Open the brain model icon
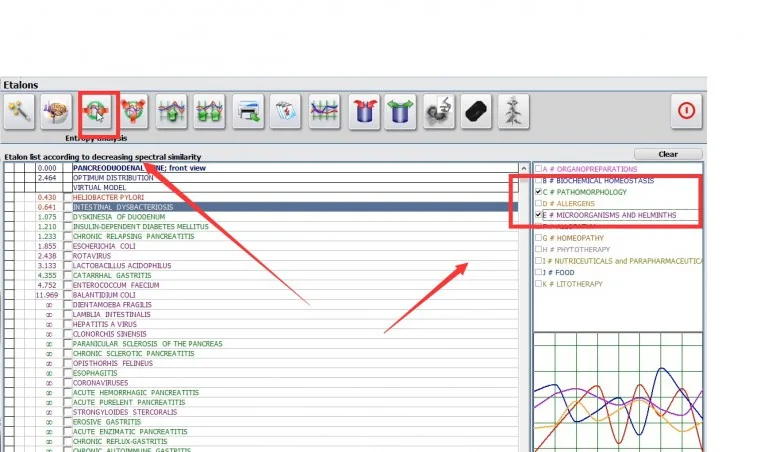Image resolution: width=768 pixels, height=452 pixels. (x=56, y=112)
